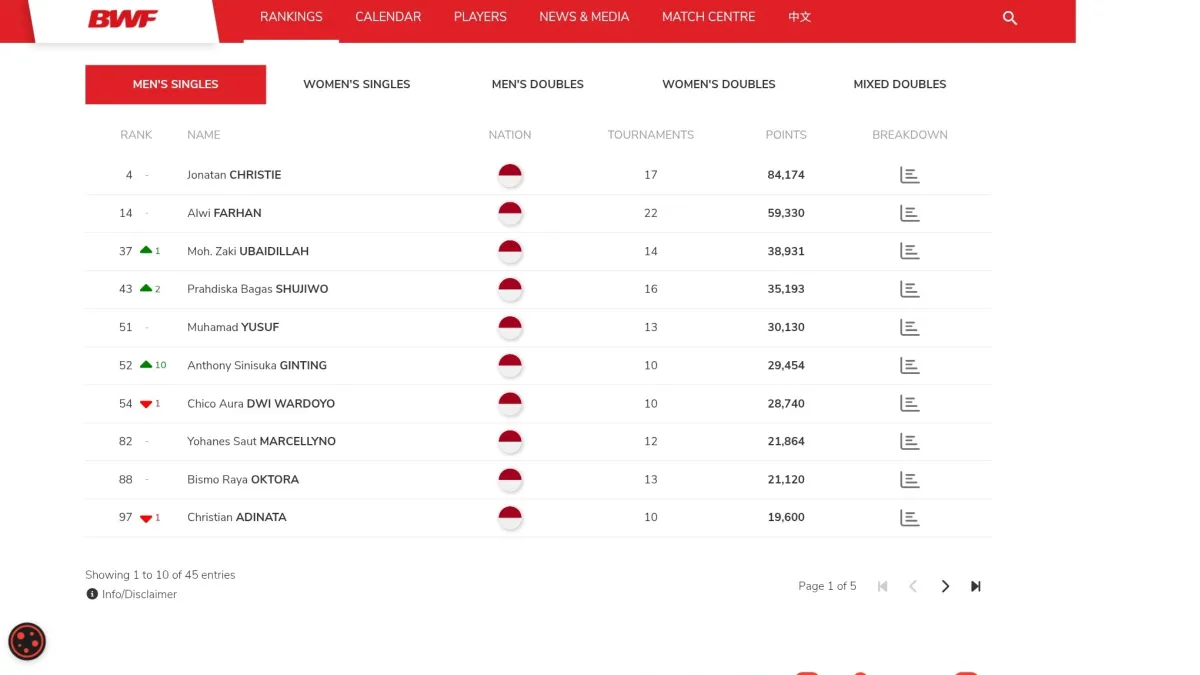
Task: Open breakdown chart for Jonatan Christie
Action: click(x=909, y=175)
